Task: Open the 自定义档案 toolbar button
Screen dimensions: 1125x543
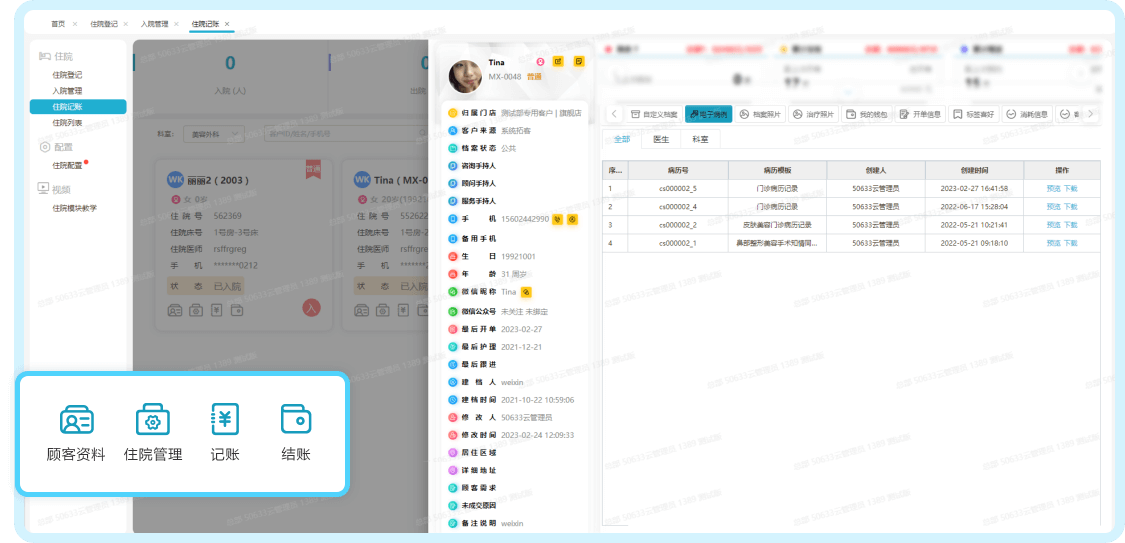Action: 654,114
